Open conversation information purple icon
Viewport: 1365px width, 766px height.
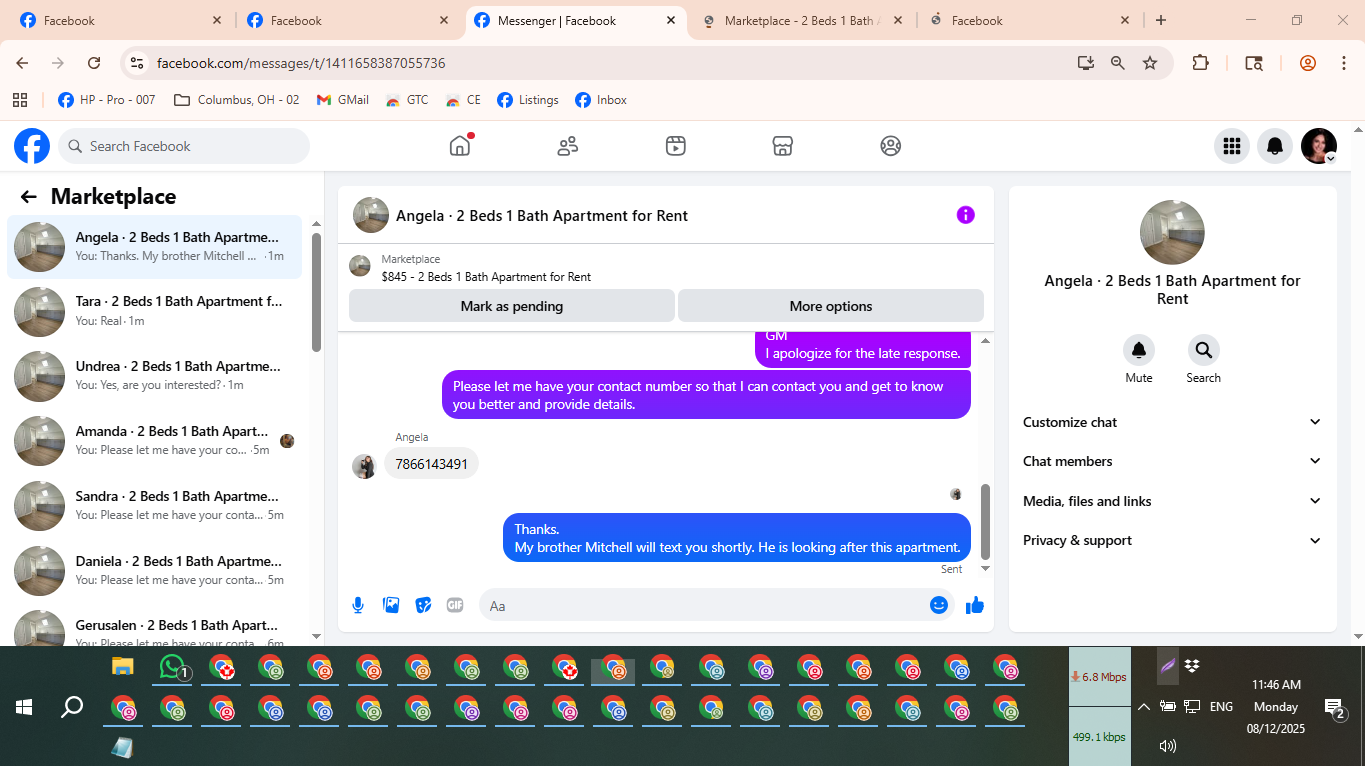click(965, 215)
